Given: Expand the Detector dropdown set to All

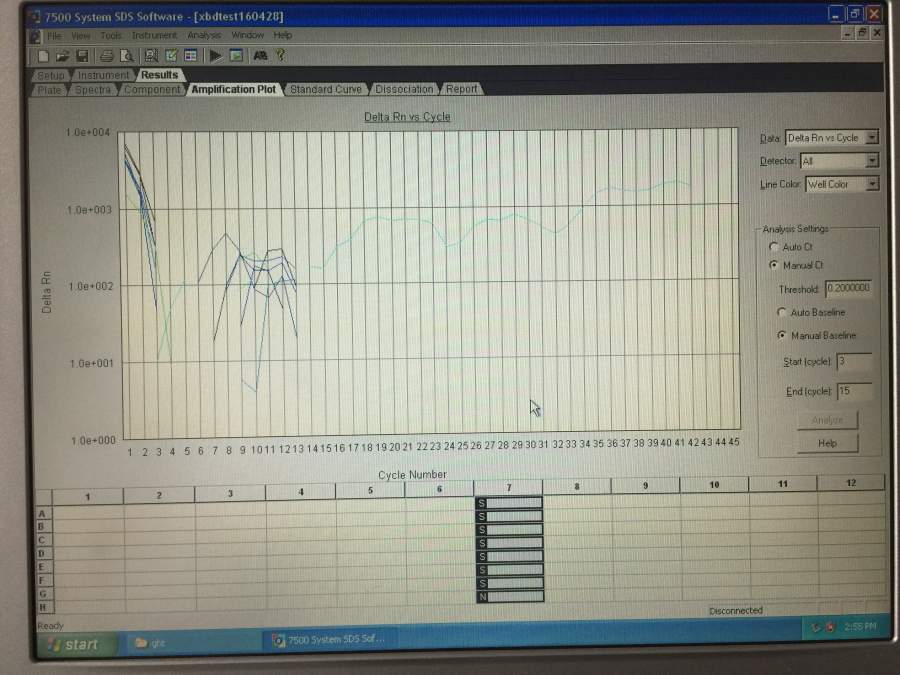Looking at the screenshot, I should (872, 161).
